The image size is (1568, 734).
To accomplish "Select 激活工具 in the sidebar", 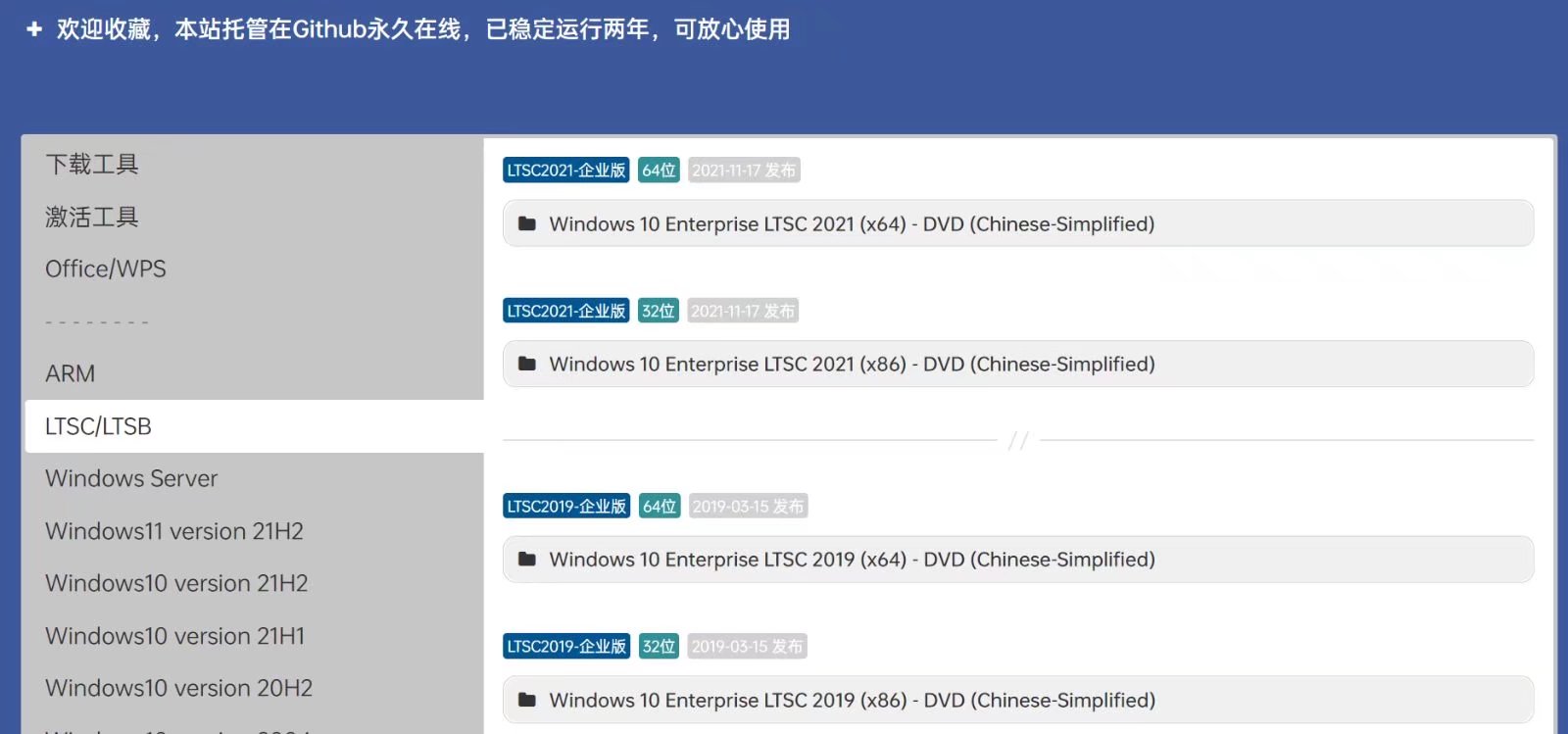I will [x=92, y=217].
